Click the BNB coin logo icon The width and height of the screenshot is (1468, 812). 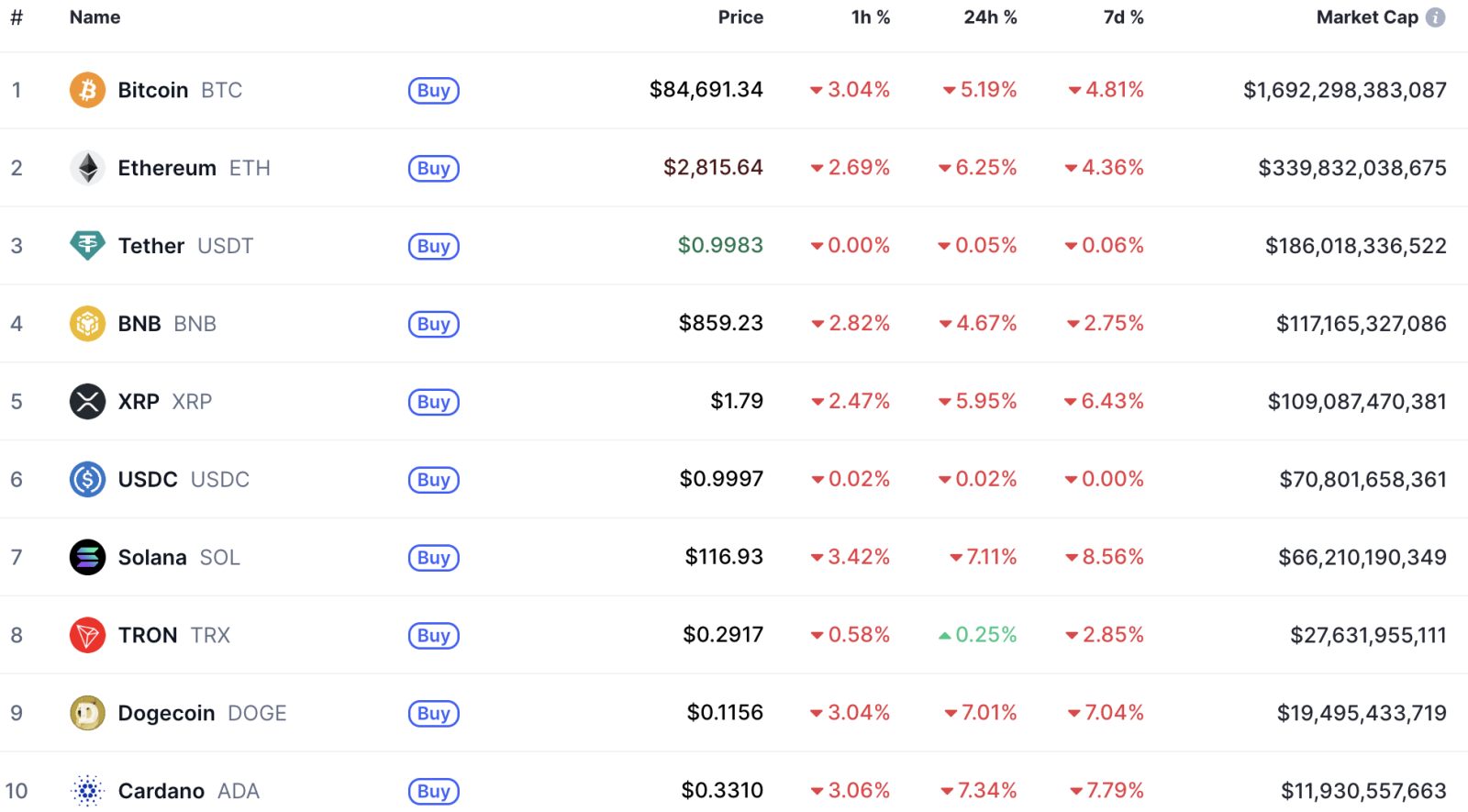[87, 323]
